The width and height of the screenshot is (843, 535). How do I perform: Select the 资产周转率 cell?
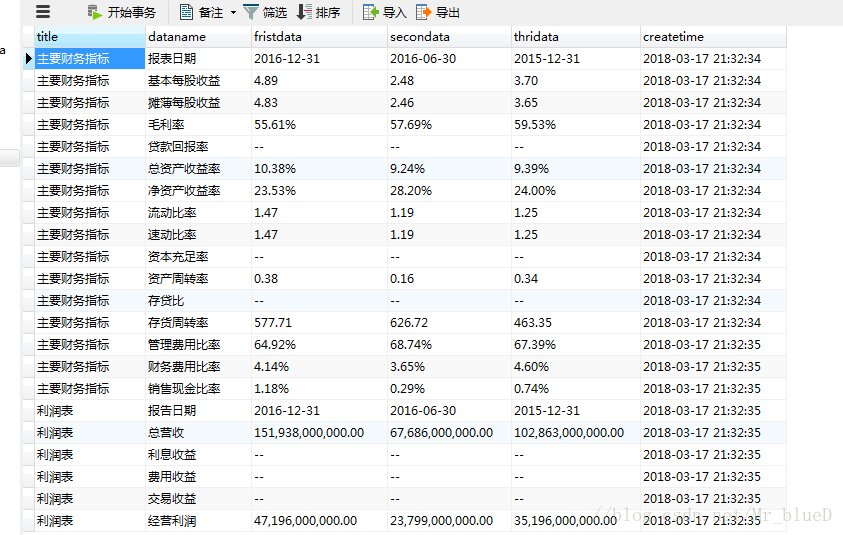(x=198, y=279)
